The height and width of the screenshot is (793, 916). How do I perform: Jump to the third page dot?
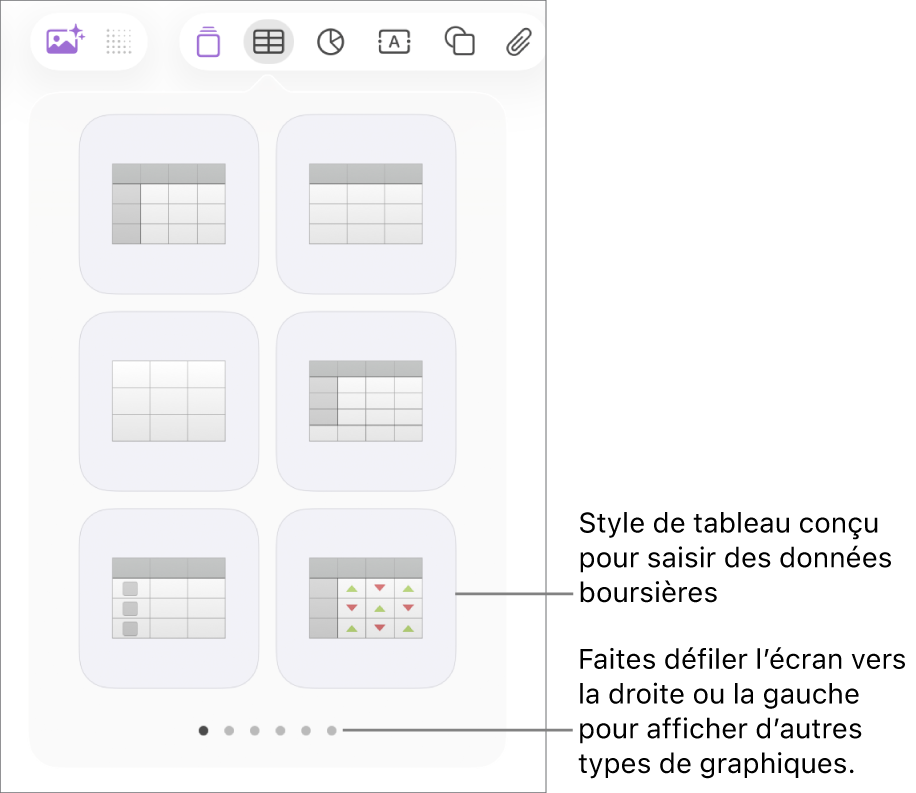click(255, 730)
